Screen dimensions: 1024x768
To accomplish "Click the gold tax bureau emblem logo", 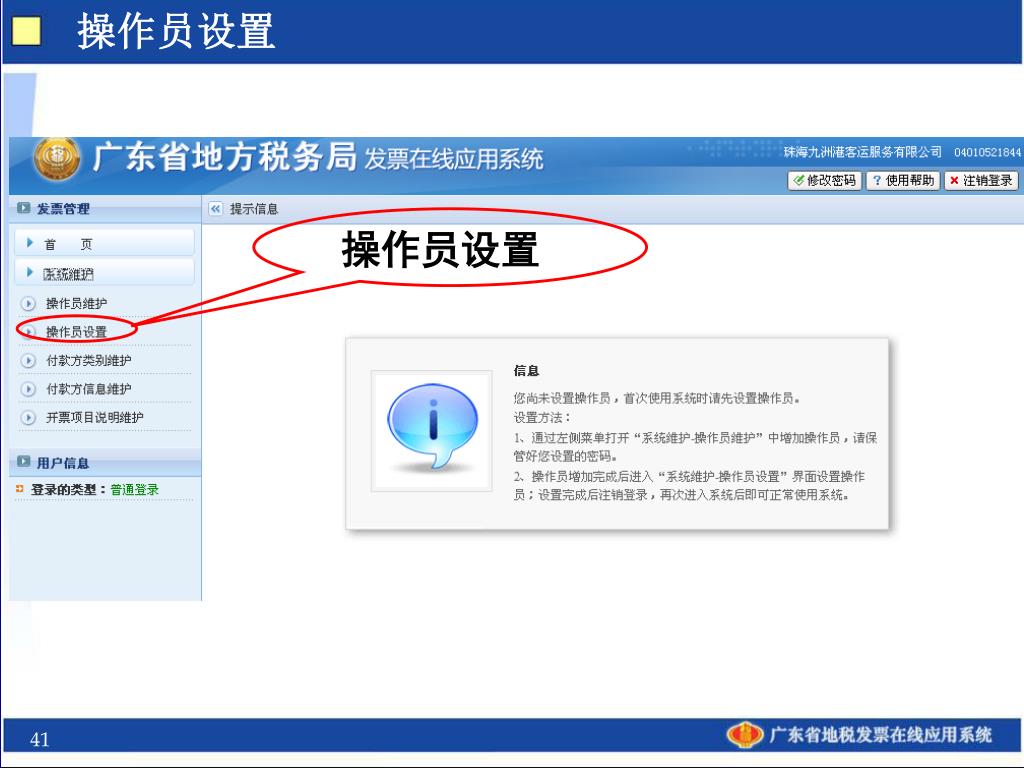I will pos(57,159).
